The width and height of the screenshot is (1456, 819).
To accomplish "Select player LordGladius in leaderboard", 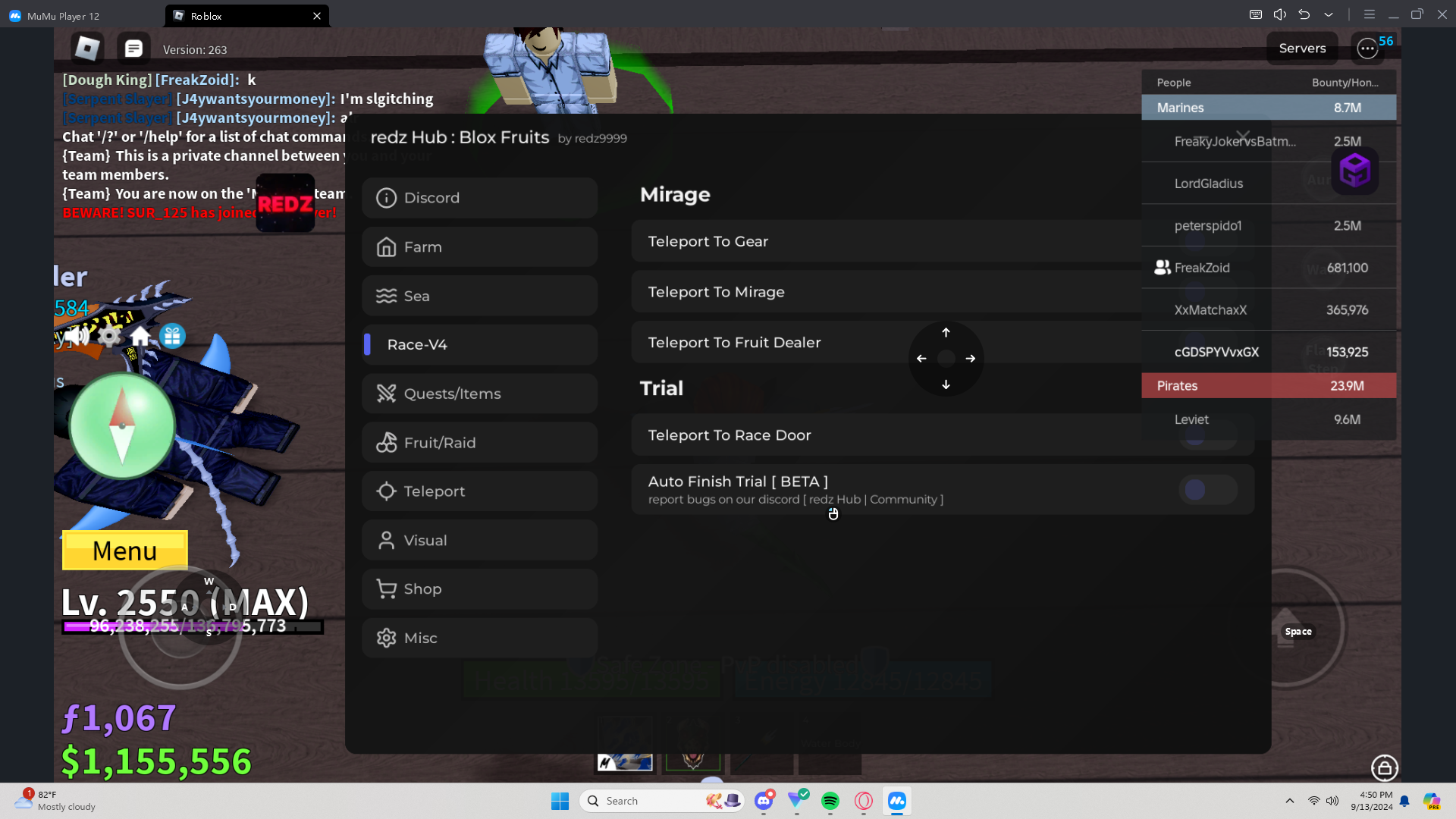I will click(x=1269, y=184).
